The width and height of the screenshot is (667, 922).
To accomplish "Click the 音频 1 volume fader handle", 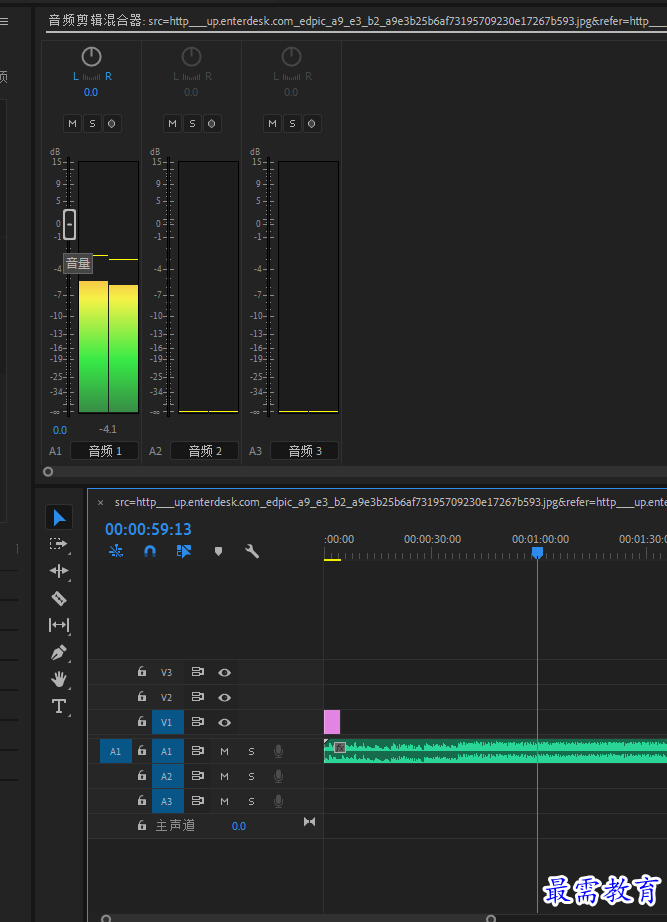I will [x=69, y=224].
